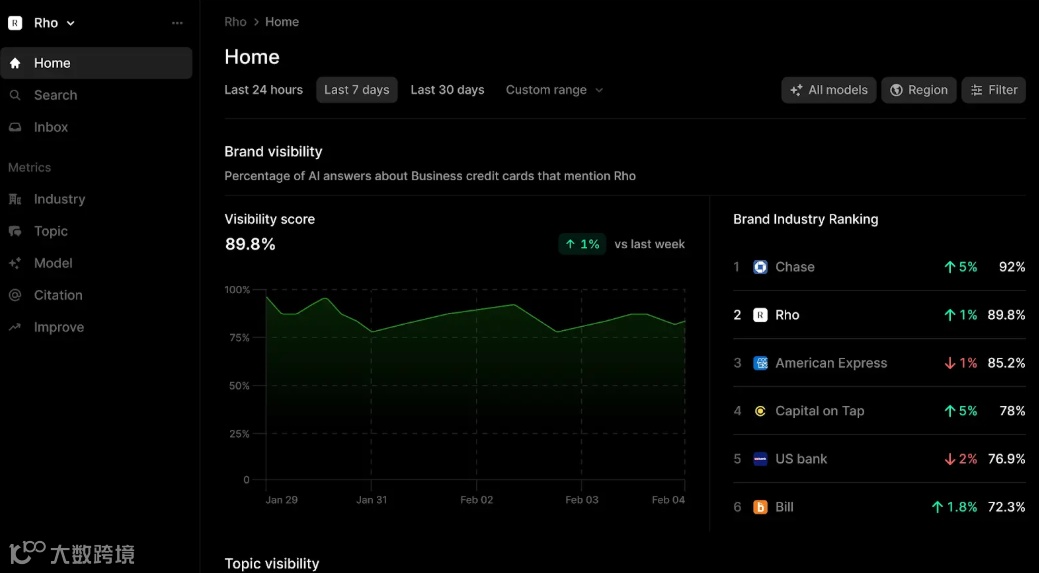This screenshot has height=573, width=1039.
Task: Open the three-dot workspace options menu
Action: pos(177,23)
